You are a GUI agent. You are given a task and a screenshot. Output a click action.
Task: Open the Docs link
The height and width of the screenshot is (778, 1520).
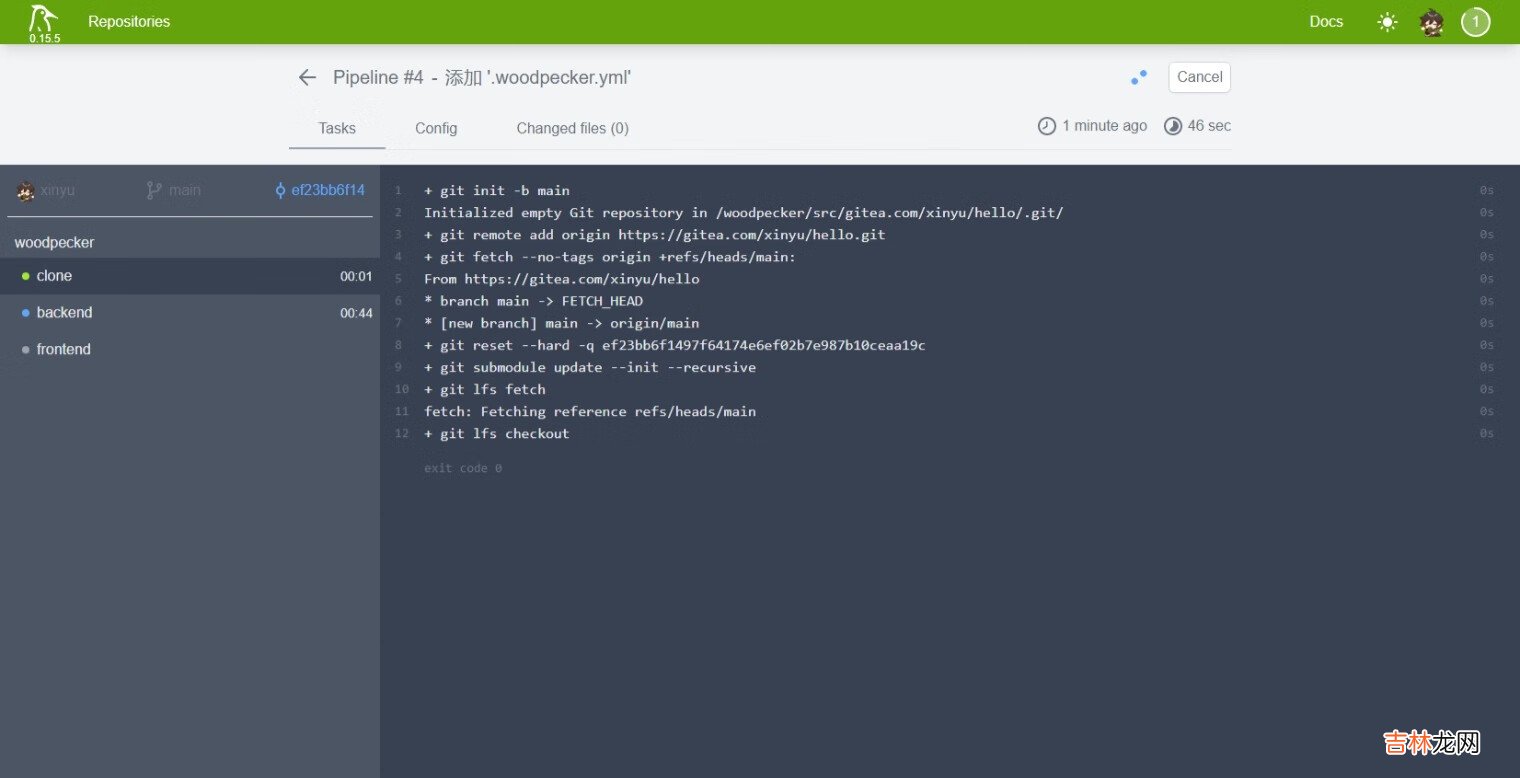point(1326,22)
